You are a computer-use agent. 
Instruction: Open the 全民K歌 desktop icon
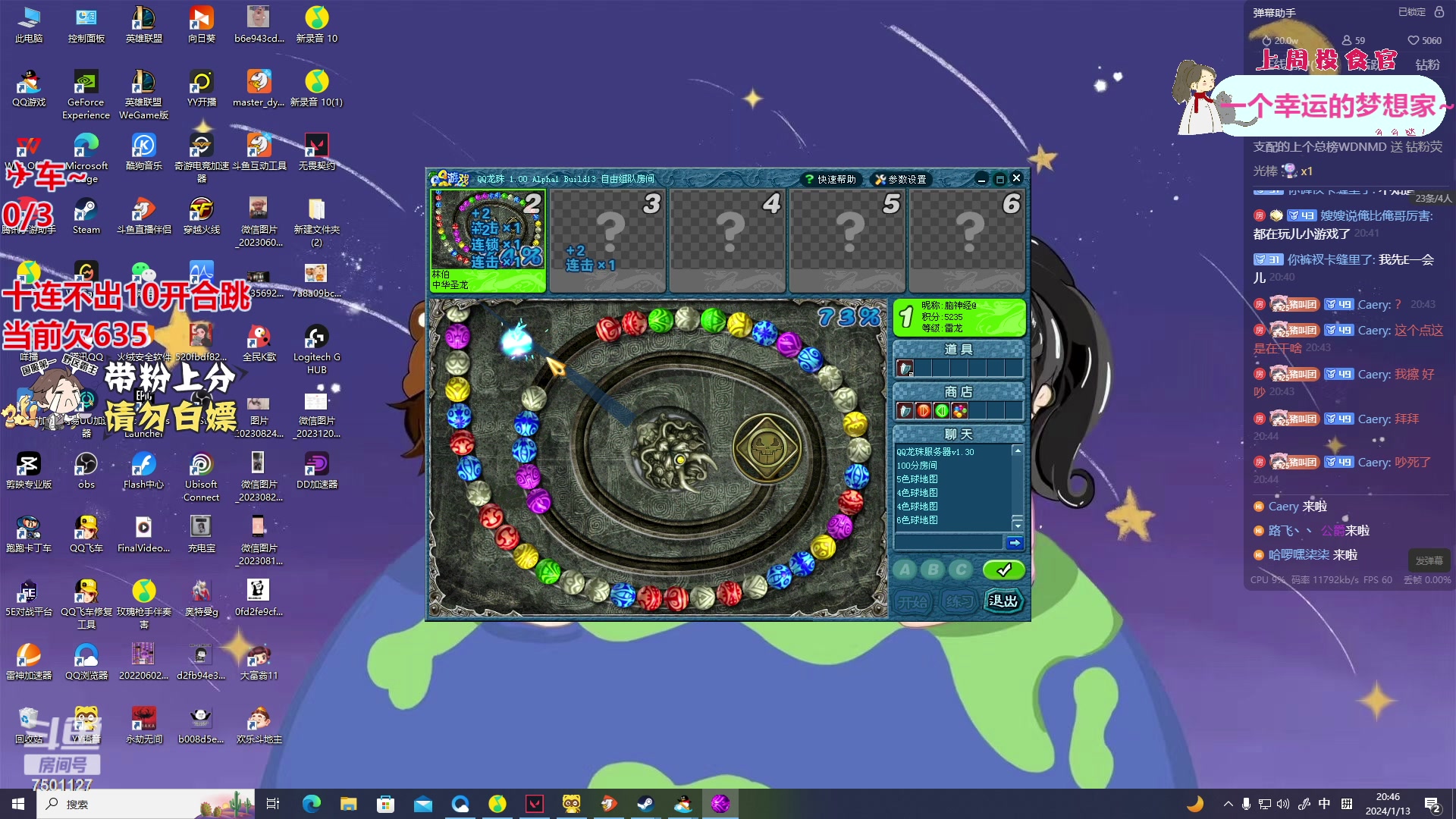tap(259, 343)
